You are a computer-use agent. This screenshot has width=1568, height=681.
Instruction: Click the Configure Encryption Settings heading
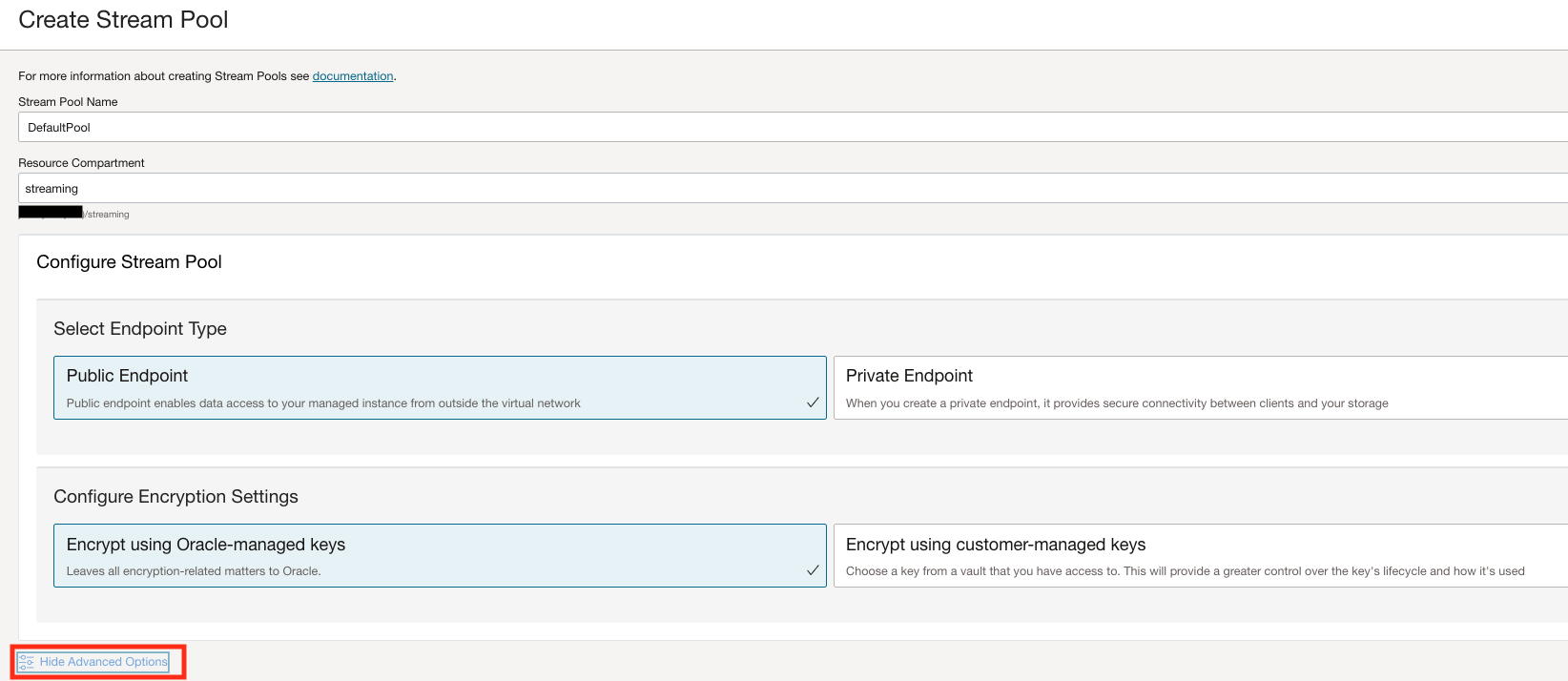click(x=175, y=497)
